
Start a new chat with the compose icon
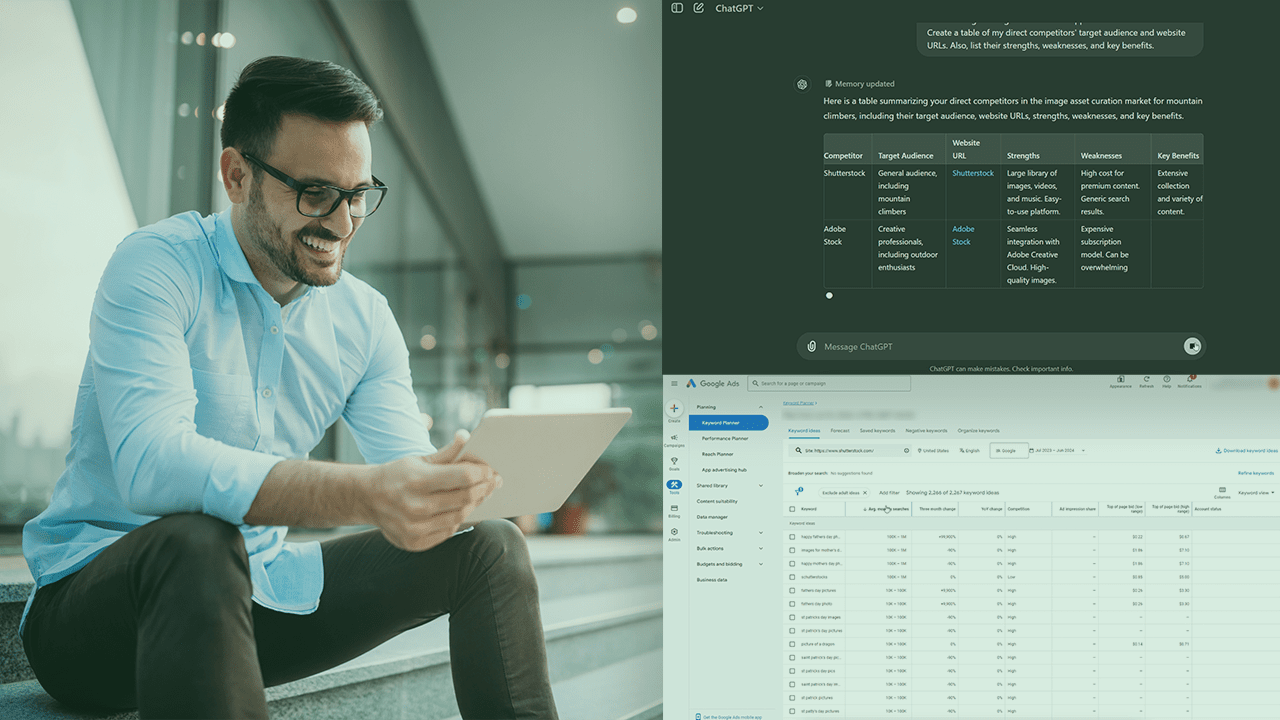click(x=698, y=8)
